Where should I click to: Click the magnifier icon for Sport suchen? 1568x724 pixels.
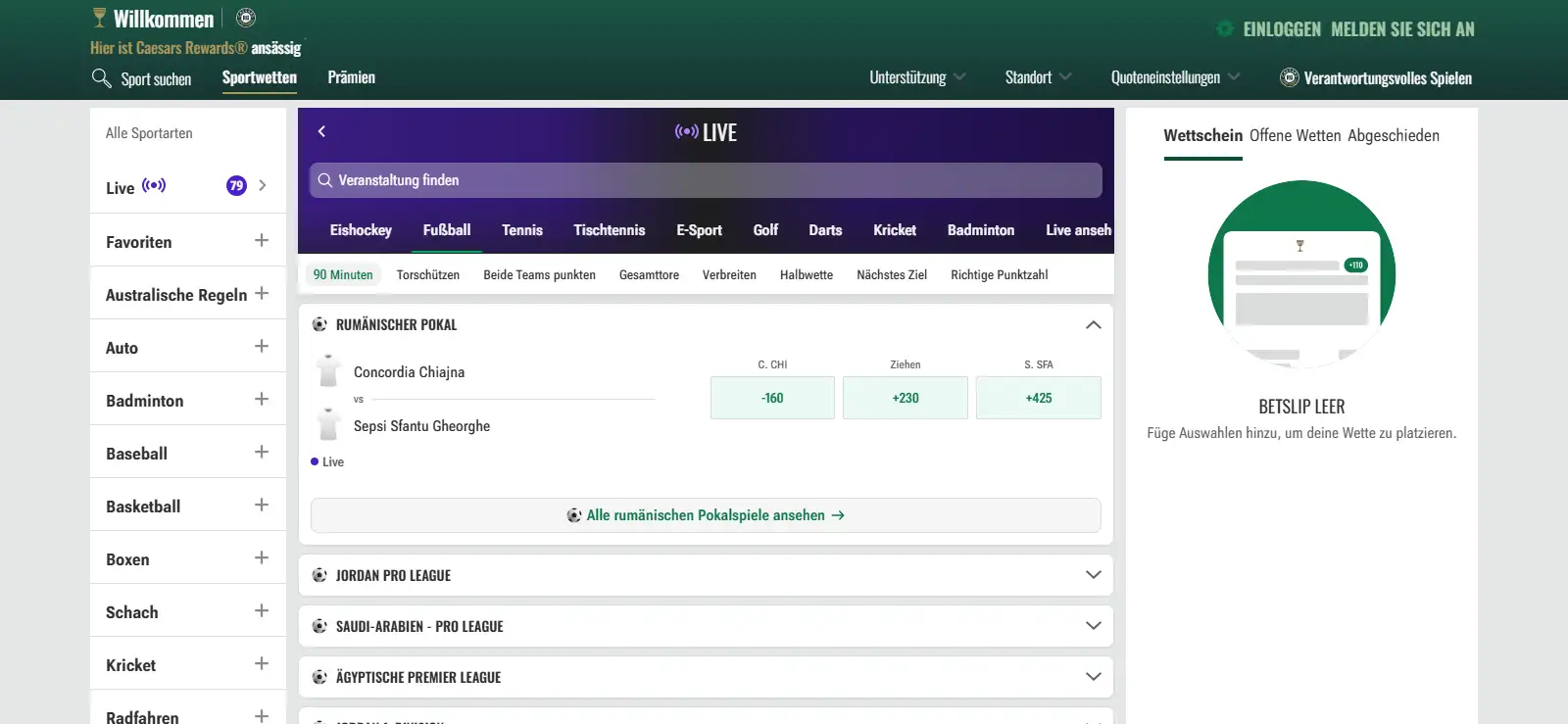point(101,78)
